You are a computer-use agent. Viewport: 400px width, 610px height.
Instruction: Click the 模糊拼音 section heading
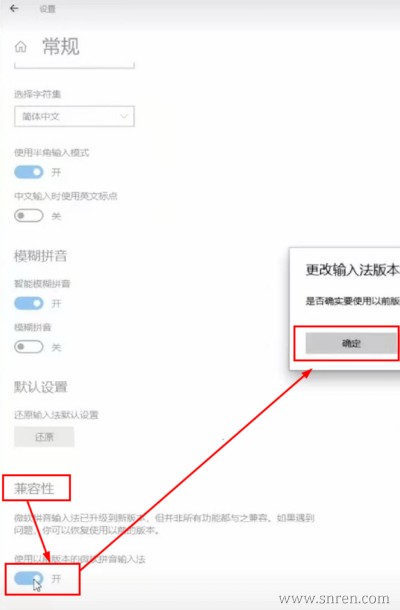[40, 256]
